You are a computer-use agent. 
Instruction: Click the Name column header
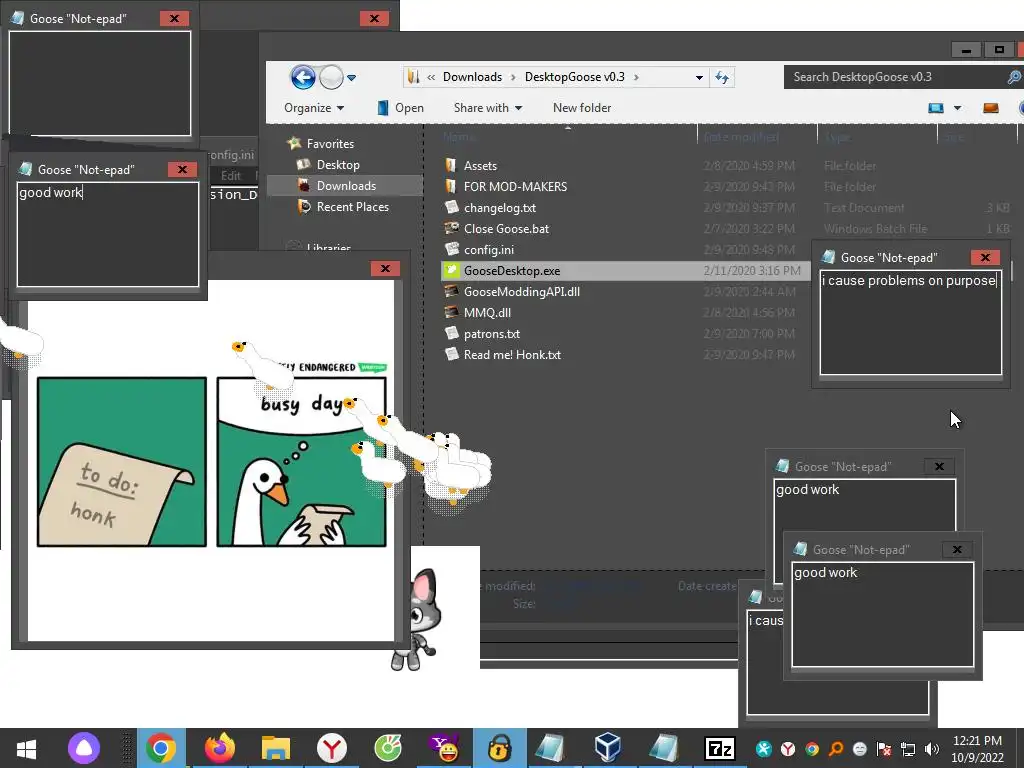[x=459, y=137]
